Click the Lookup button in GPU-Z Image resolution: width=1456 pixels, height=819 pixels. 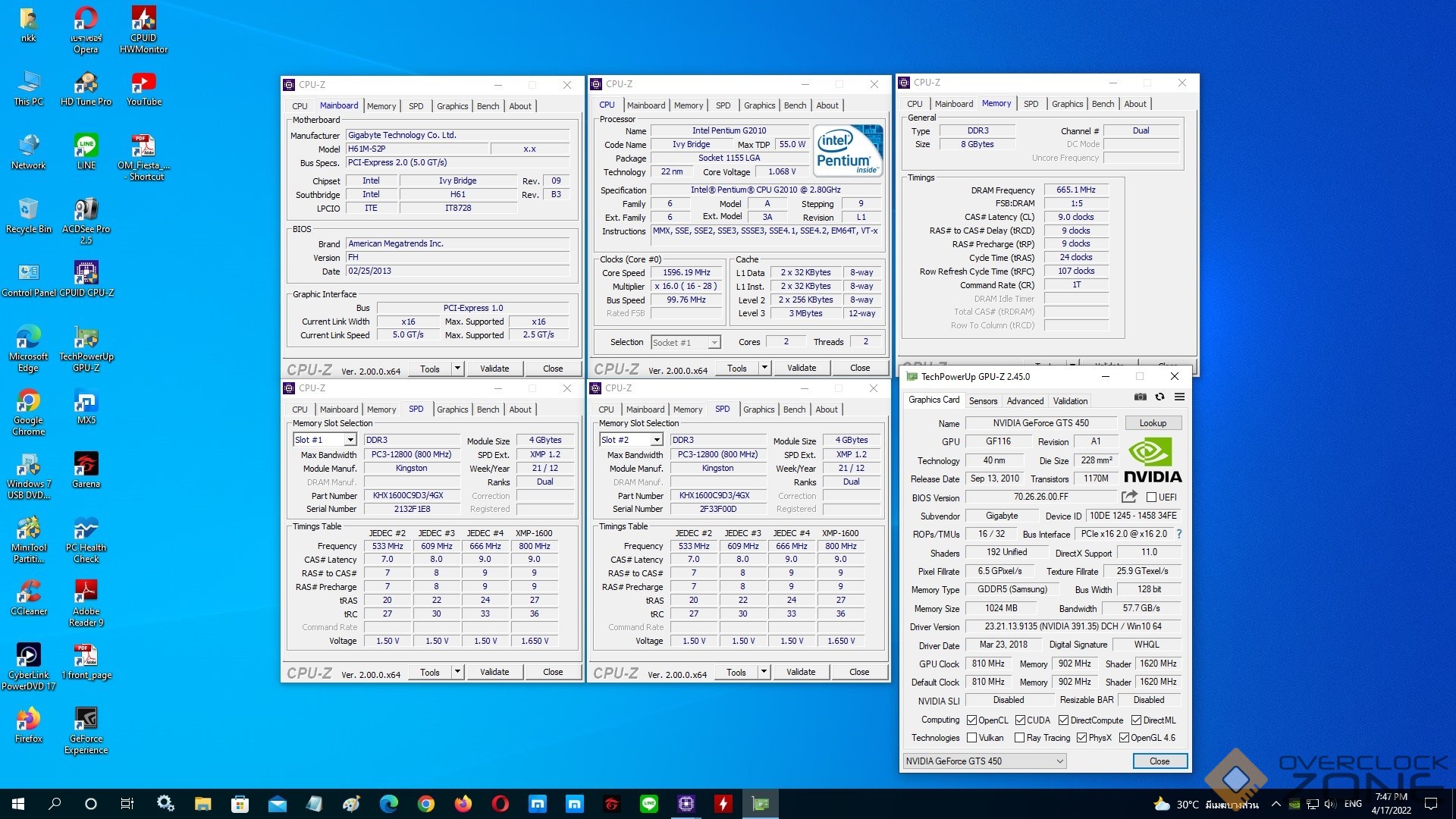[1153, 423]
